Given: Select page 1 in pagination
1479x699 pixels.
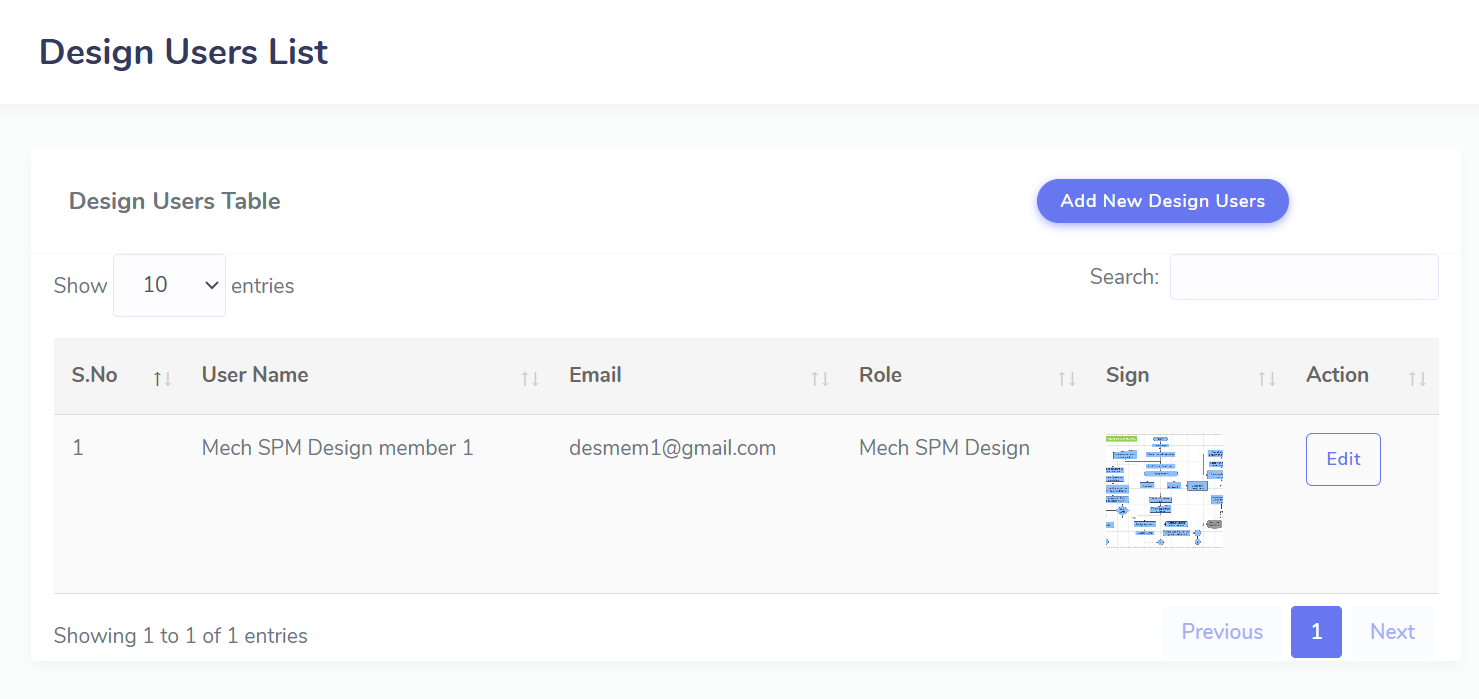Looking at the screenshot, I should tap(1316, 632).
